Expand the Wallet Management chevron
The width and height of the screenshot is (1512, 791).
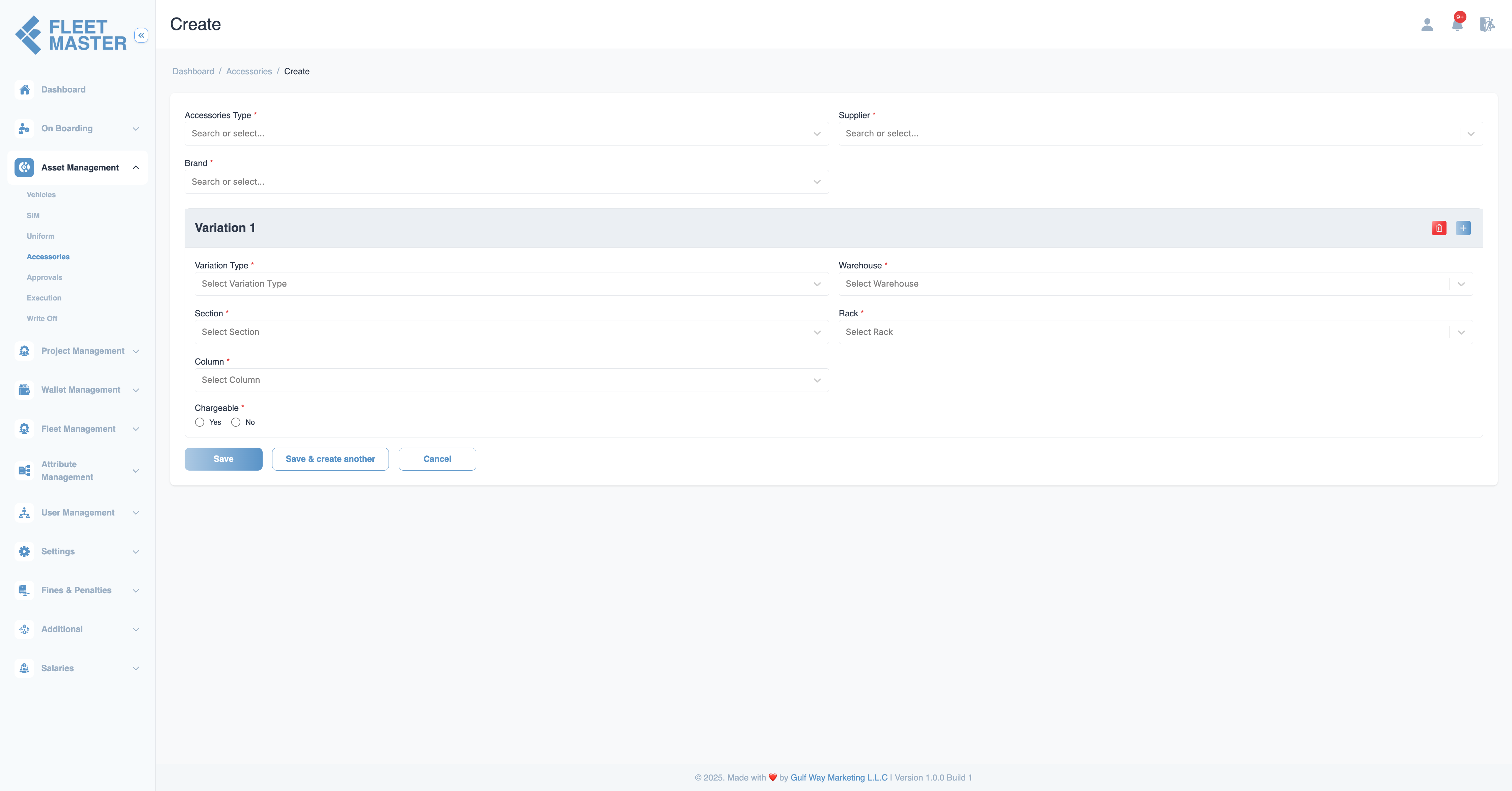(x=136, y=390)
